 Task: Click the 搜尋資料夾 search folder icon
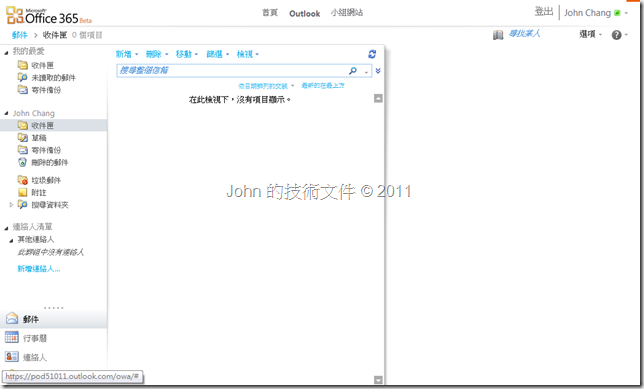pyautogui.click(x=23, y=205)
